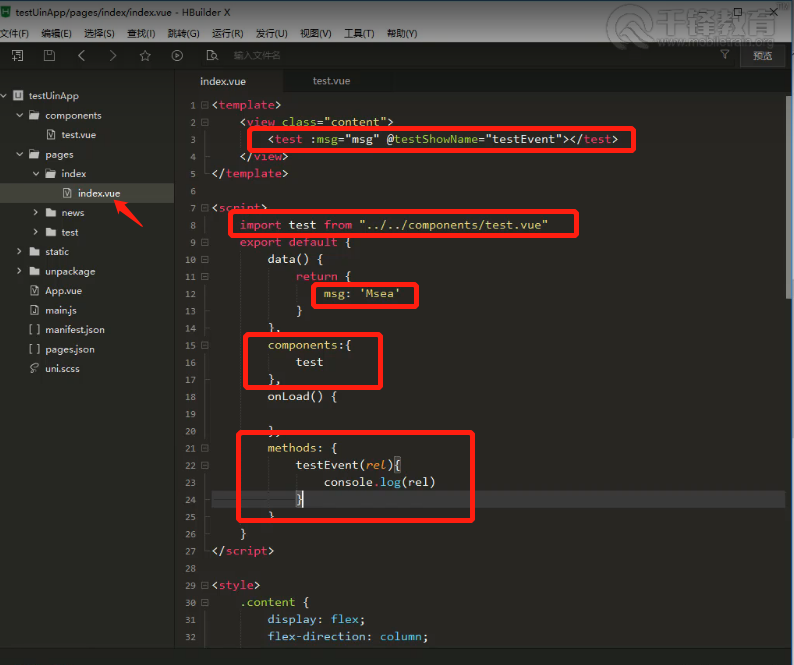This screenshot has height=665, width=794.
Task: Click the save file toolbar icon
Action: 49,56
